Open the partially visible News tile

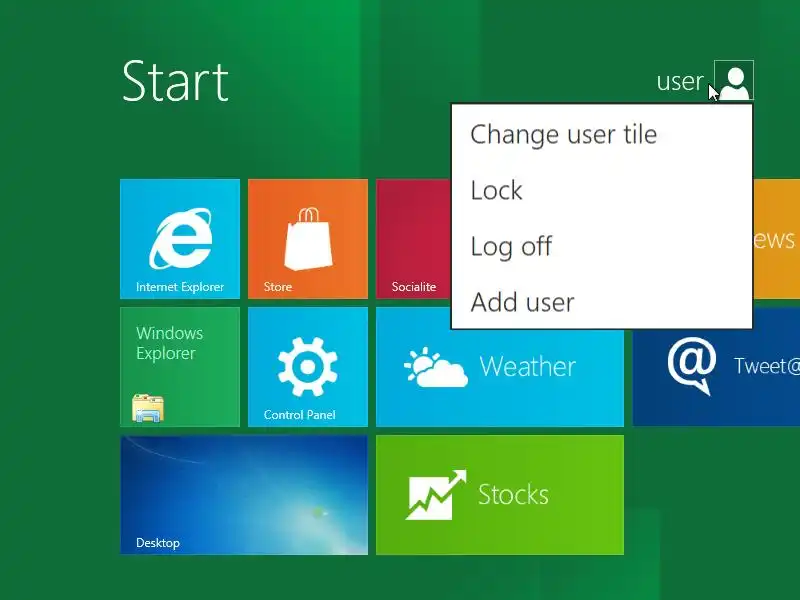(x=777, y=239)
